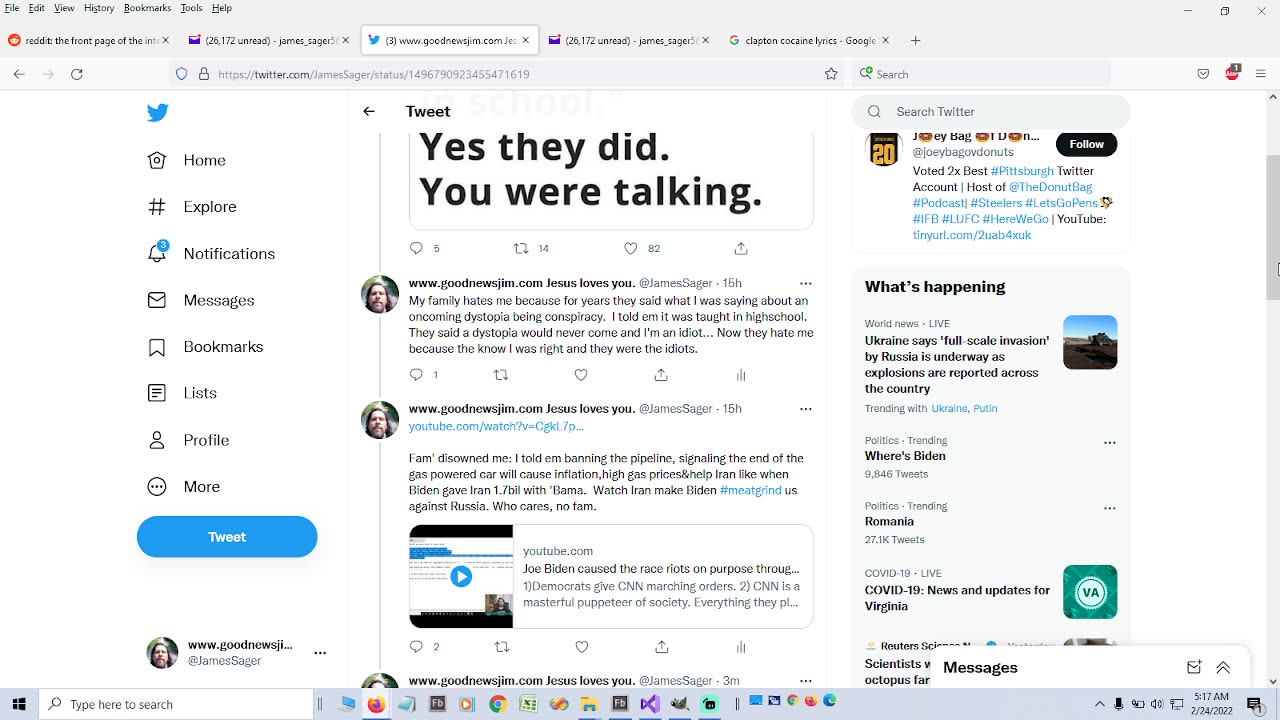
Task: Like the tweet with 82 likes
Action: click(631, 248)
